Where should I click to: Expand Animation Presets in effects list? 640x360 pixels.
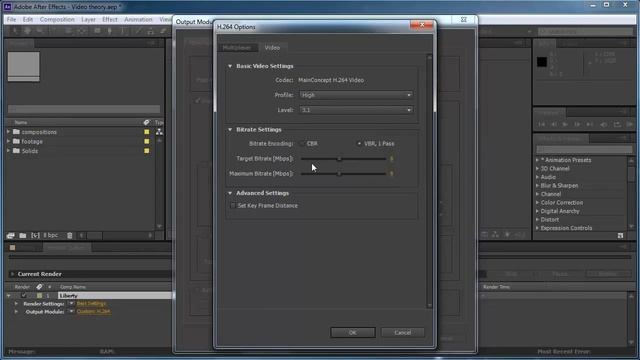pos(538,160)
